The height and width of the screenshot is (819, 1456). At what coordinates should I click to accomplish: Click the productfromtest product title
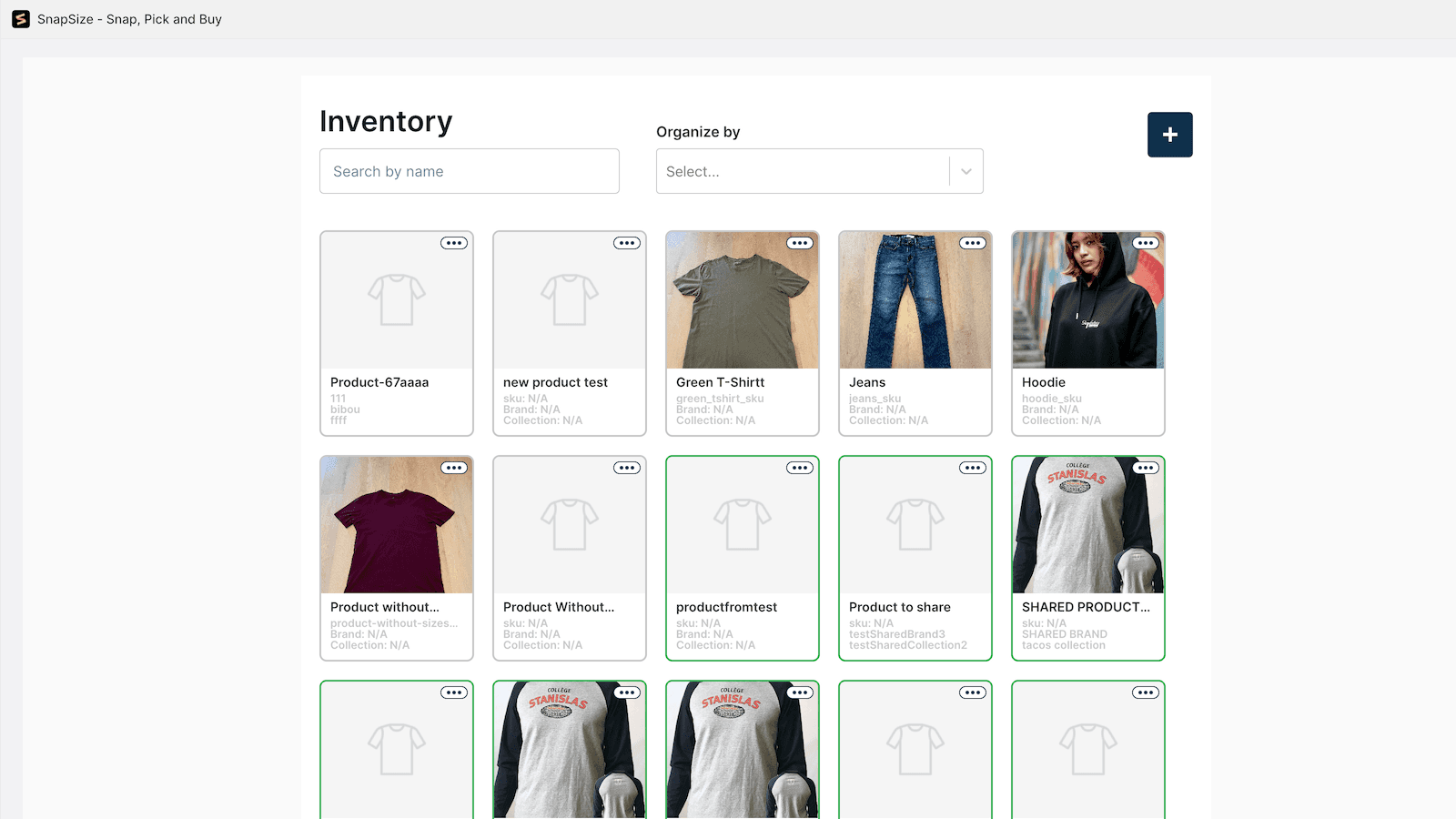[725, 607]
